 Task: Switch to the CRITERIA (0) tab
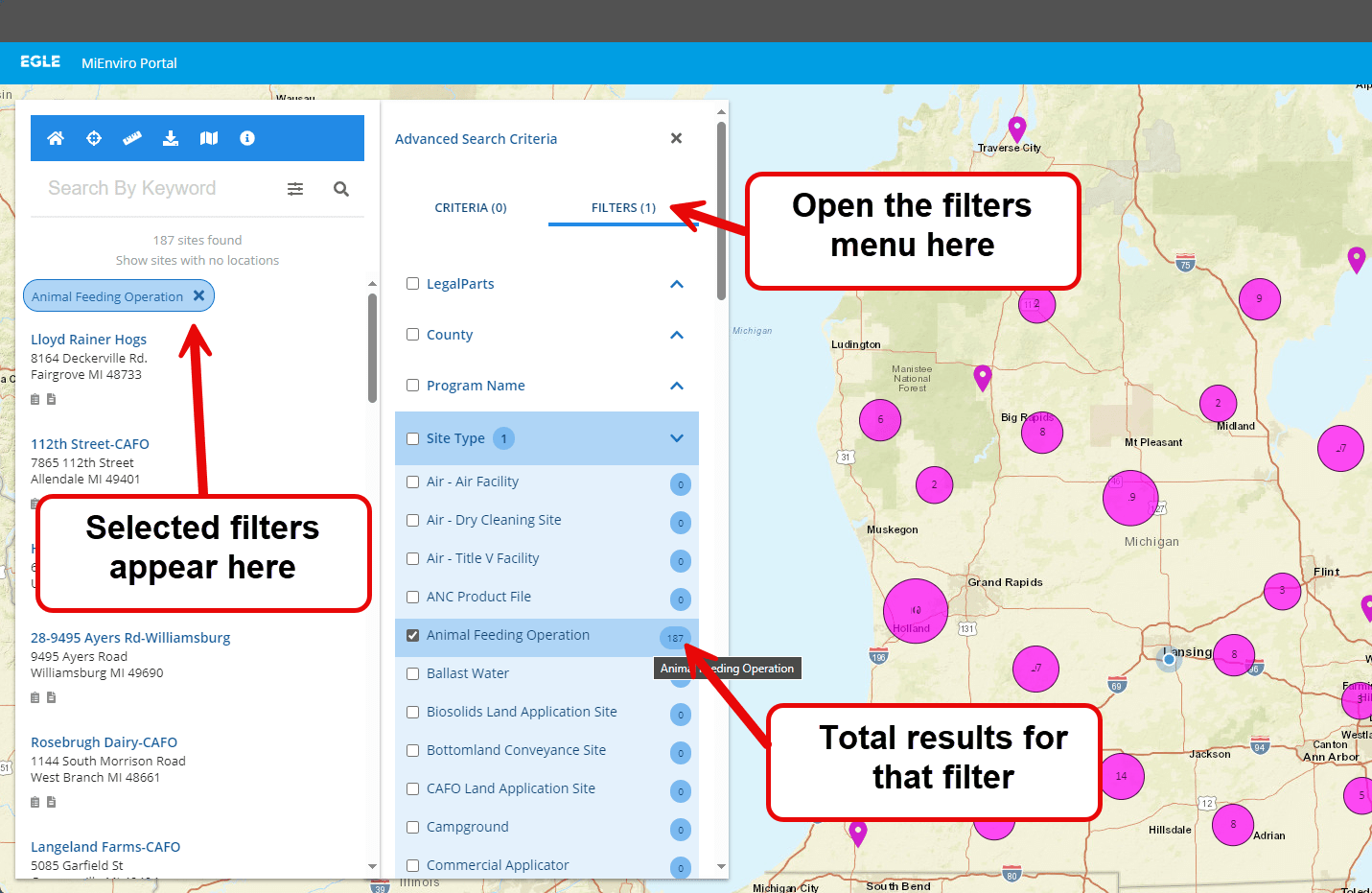point(471,207)
